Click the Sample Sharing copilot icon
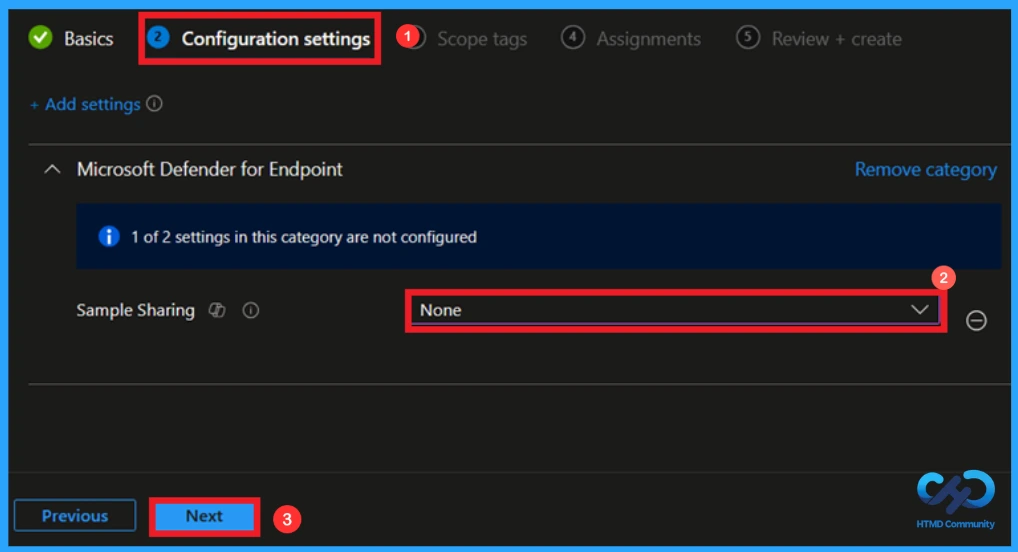The height and width of the screenshot is (552, 1018). pos(217,310)
